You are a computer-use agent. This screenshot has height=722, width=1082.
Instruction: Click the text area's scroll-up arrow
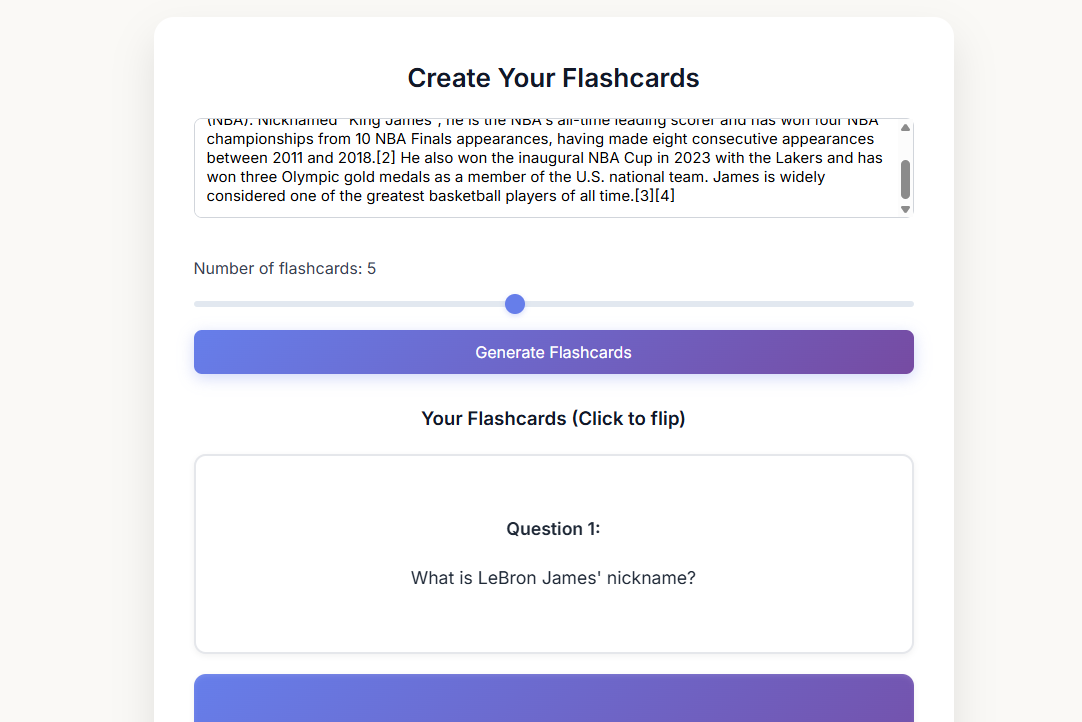coord(905,128)
